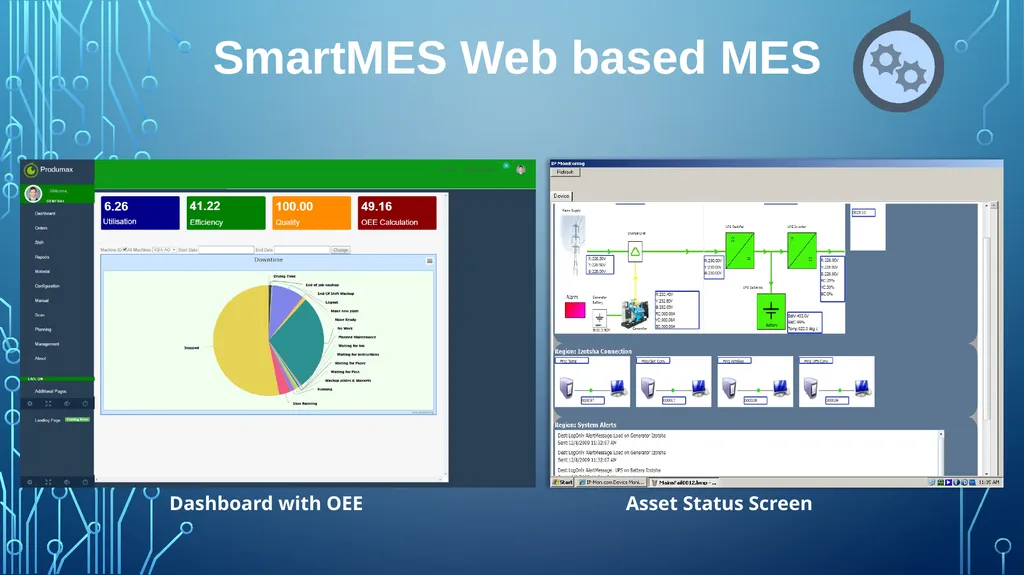Click the Quality 100.00 tile
The height and width of the screenshot is (575, 1024).
312,213
